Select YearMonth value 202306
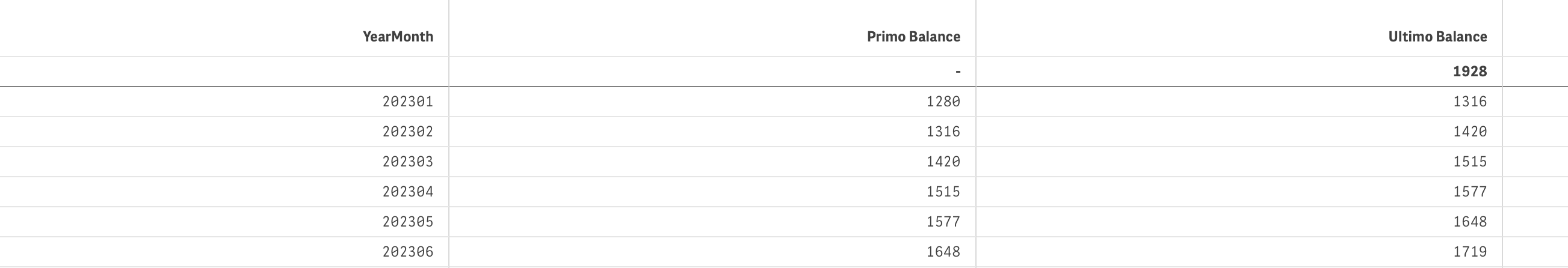The image size is (1568, 268). click(x=408, y=252)
